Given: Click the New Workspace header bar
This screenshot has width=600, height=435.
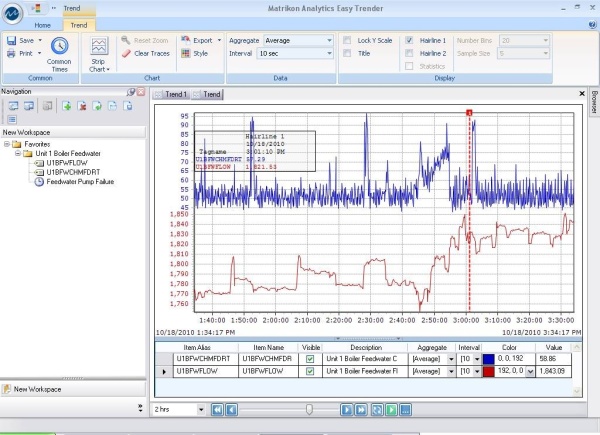Looking at the screenshot, I should [73, 132].
